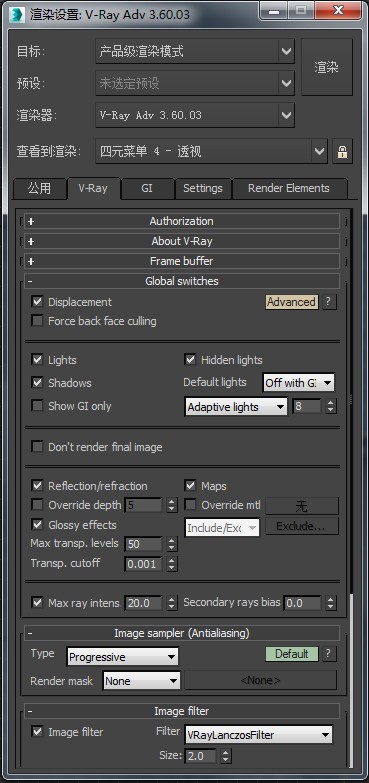Click the Override depth value field
Viewport: 369px width, 783px height.
click(143, 505)
